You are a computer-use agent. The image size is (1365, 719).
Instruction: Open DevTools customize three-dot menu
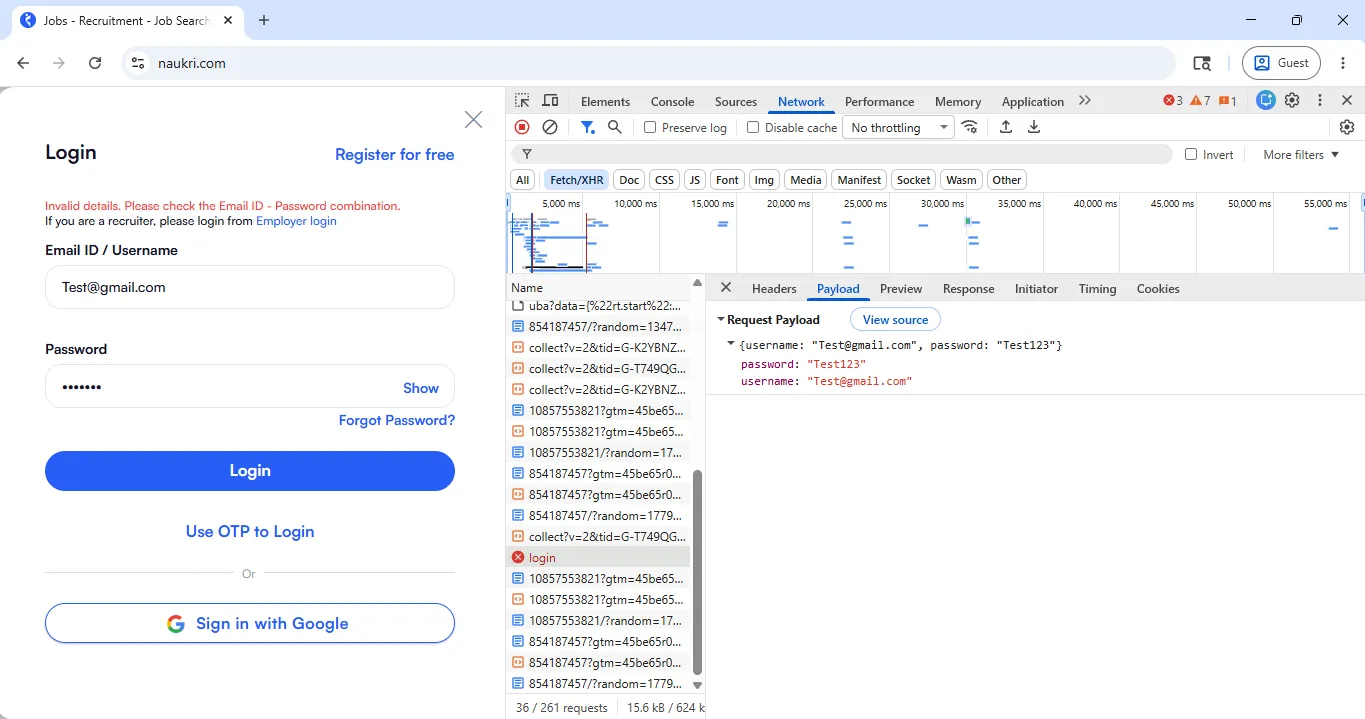pos(1320,100)
